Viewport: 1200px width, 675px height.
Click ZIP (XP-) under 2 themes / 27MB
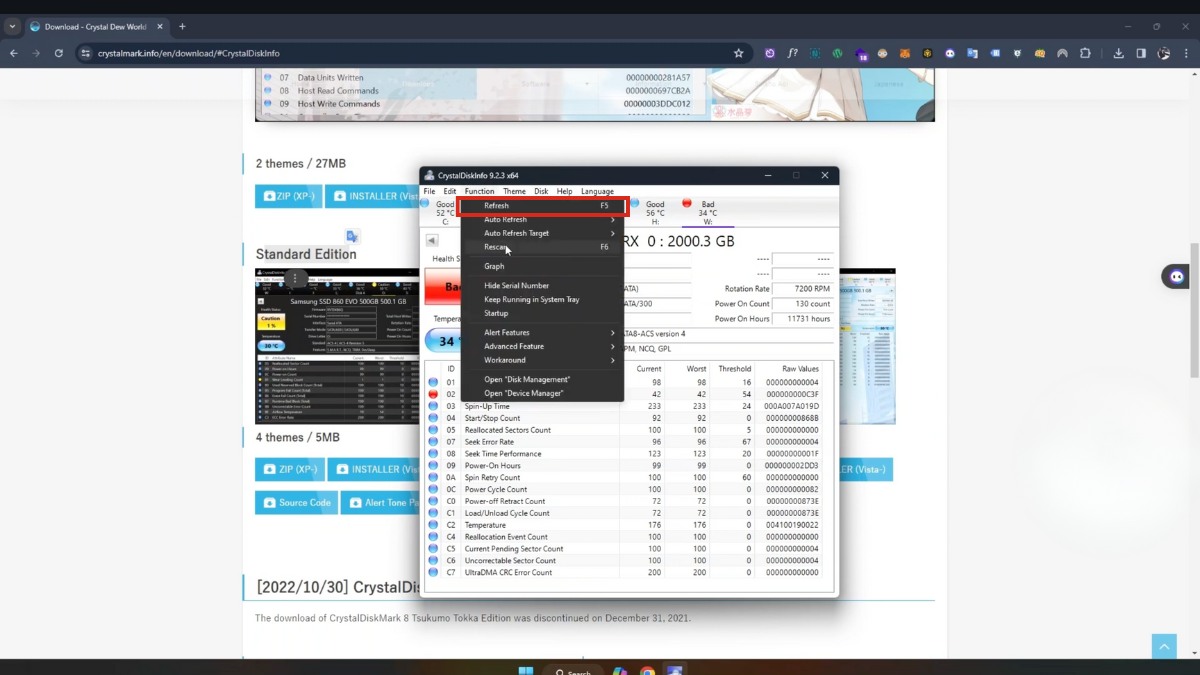(289, 196)
